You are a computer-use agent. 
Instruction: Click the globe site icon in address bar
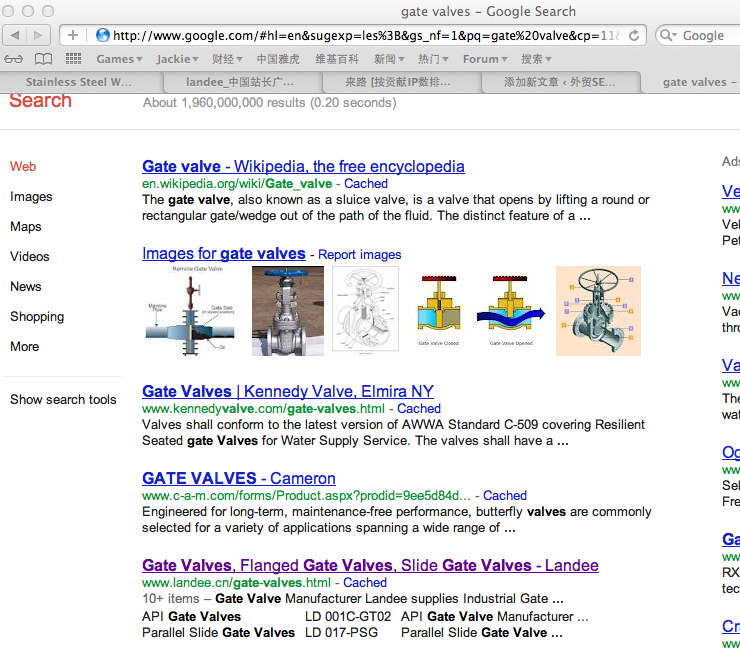coord(102,35)
